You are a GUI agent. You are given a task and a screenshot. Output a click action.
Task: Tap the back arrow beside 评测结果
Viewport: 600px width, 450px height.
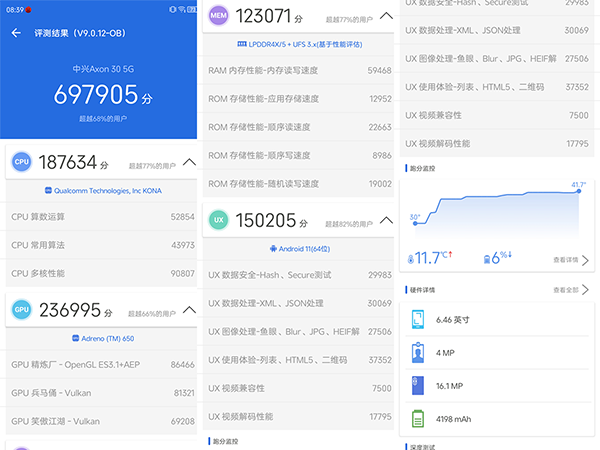(16, 33)
